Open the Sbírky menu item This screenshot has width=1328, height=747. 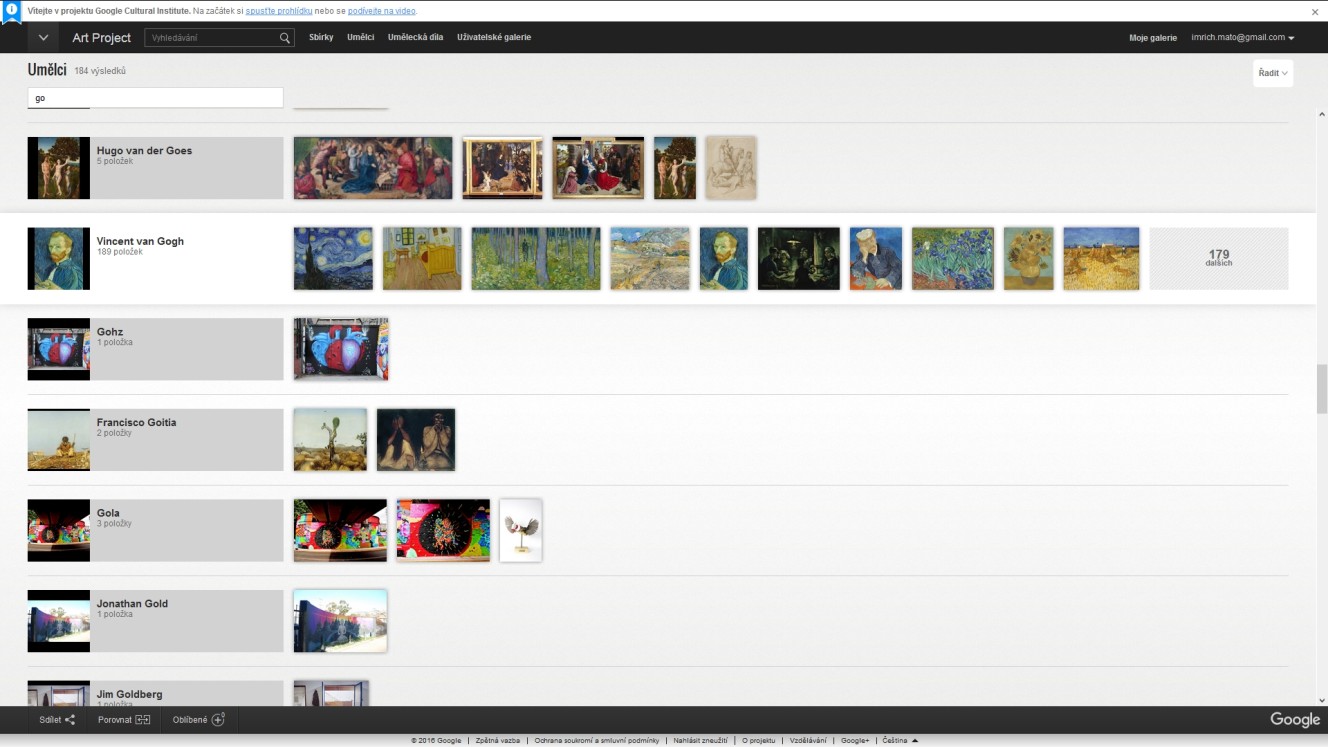(x=321, y=38)
